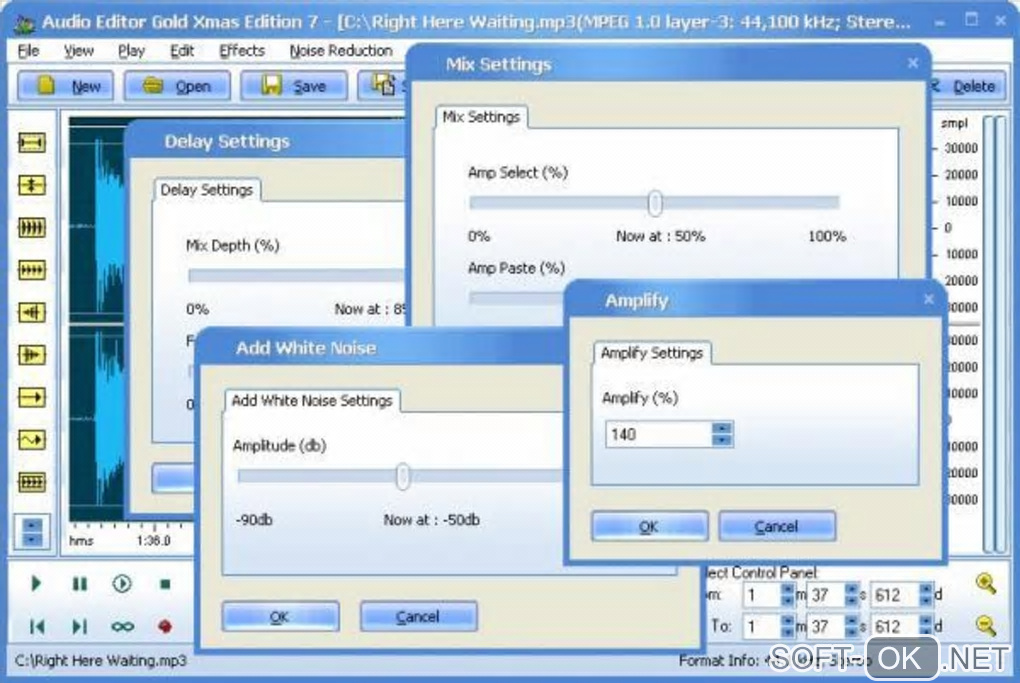Viewport: 1020px width, 683px height.
Task: Select the Delay Settings tab
Action: [207, 190]
